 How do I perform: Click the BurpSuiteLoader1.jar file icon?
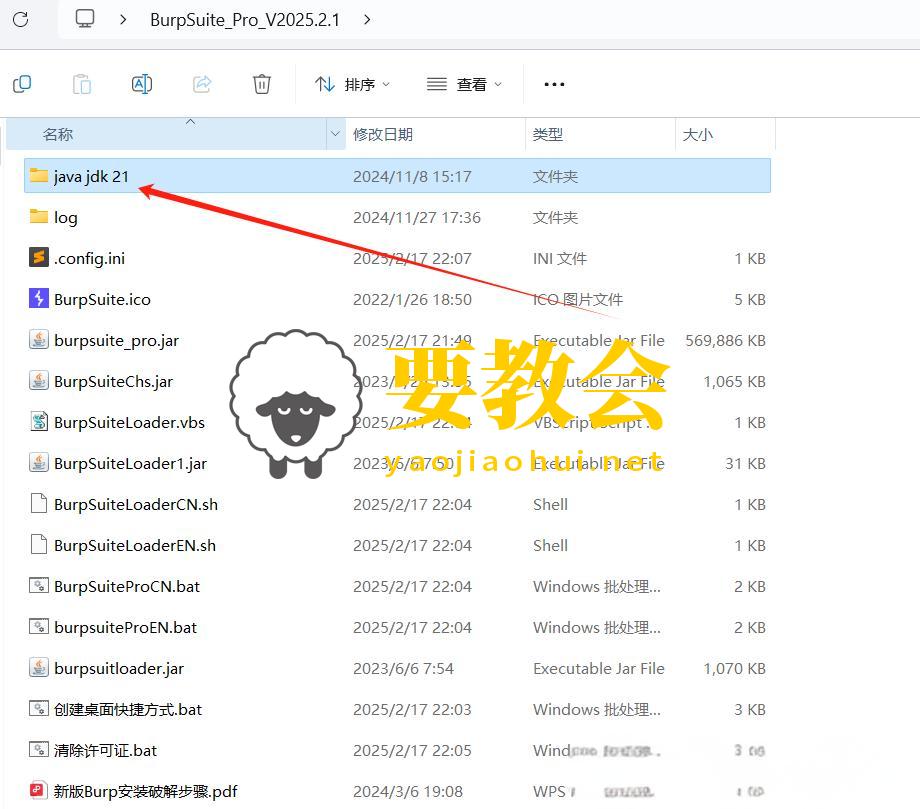click(x=39, y=462)
